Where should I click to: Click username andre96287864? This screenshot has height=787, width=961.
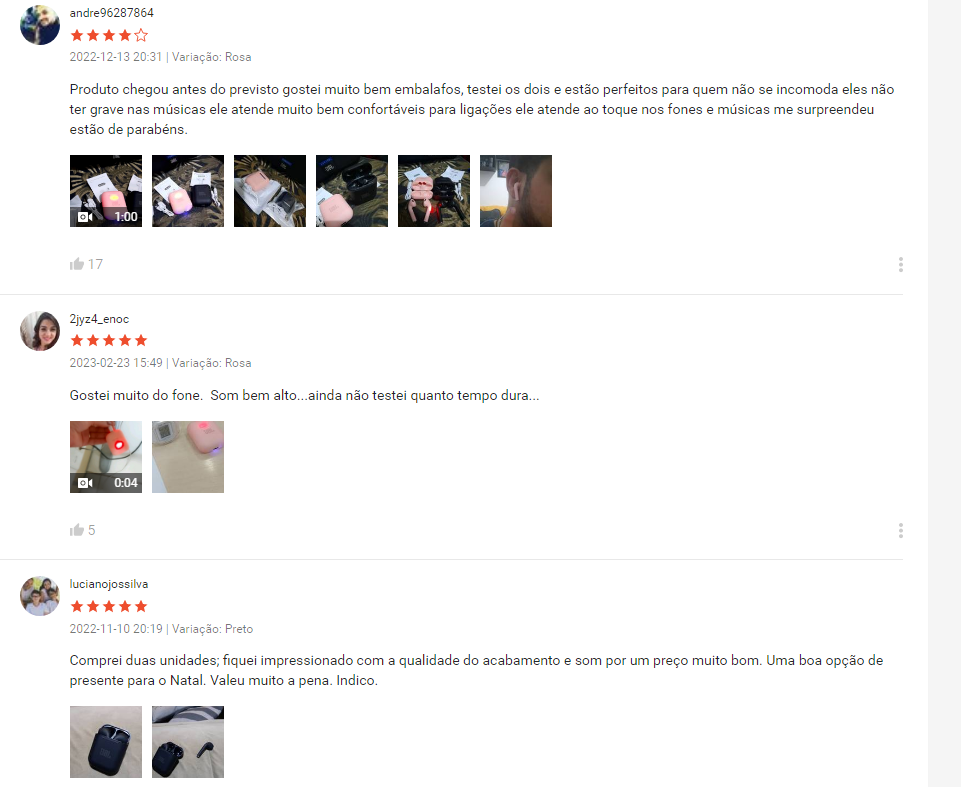[x=112, y=13]
